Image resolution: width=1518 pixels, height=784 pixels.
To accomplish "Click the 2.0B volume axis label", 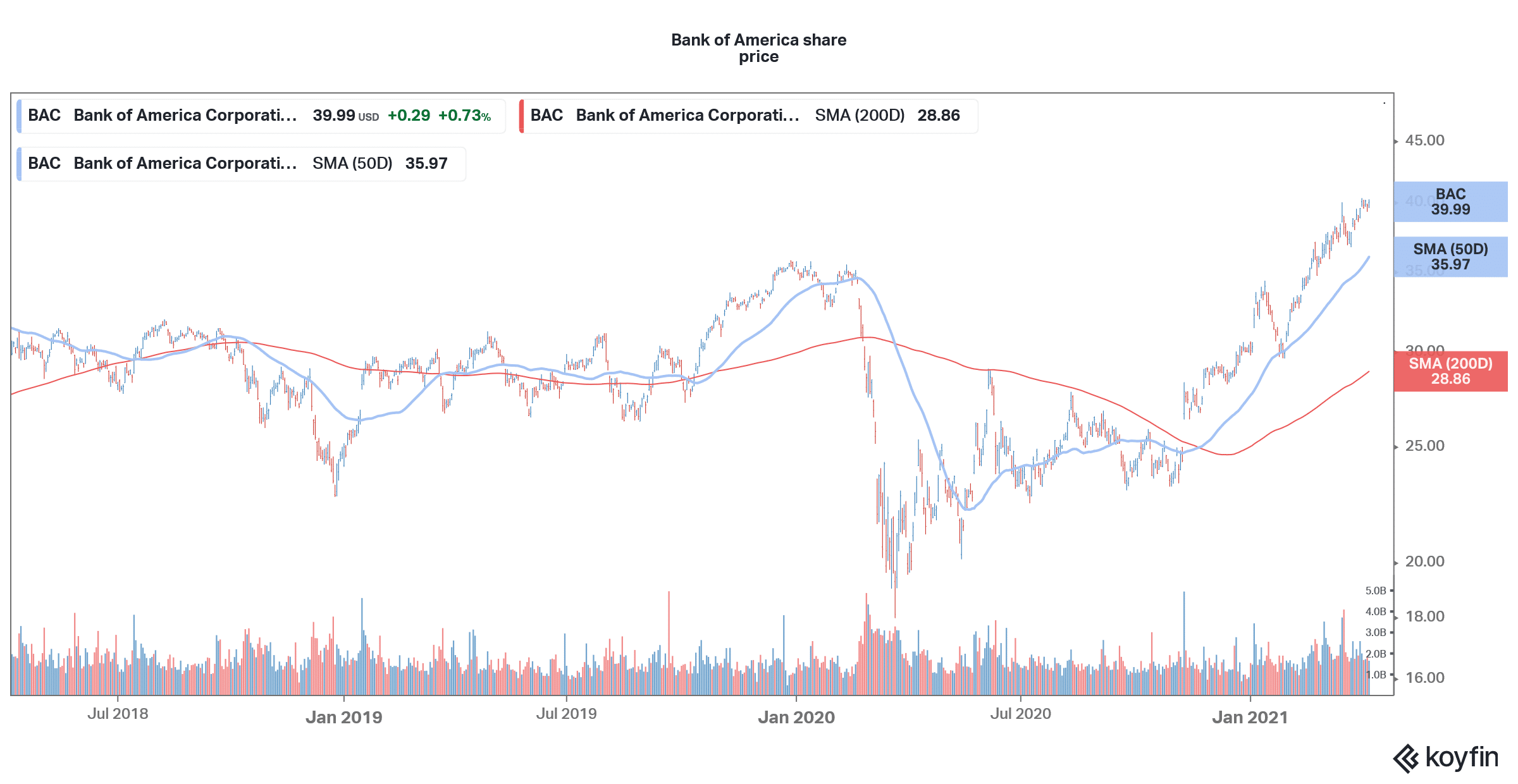I will [1376, 654].
